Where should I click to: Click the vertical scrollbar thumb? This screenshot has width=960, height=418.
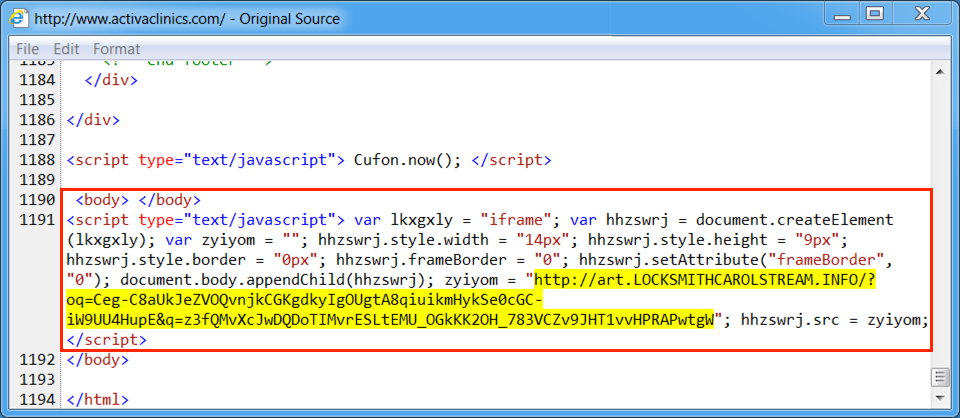pos(940,378)
